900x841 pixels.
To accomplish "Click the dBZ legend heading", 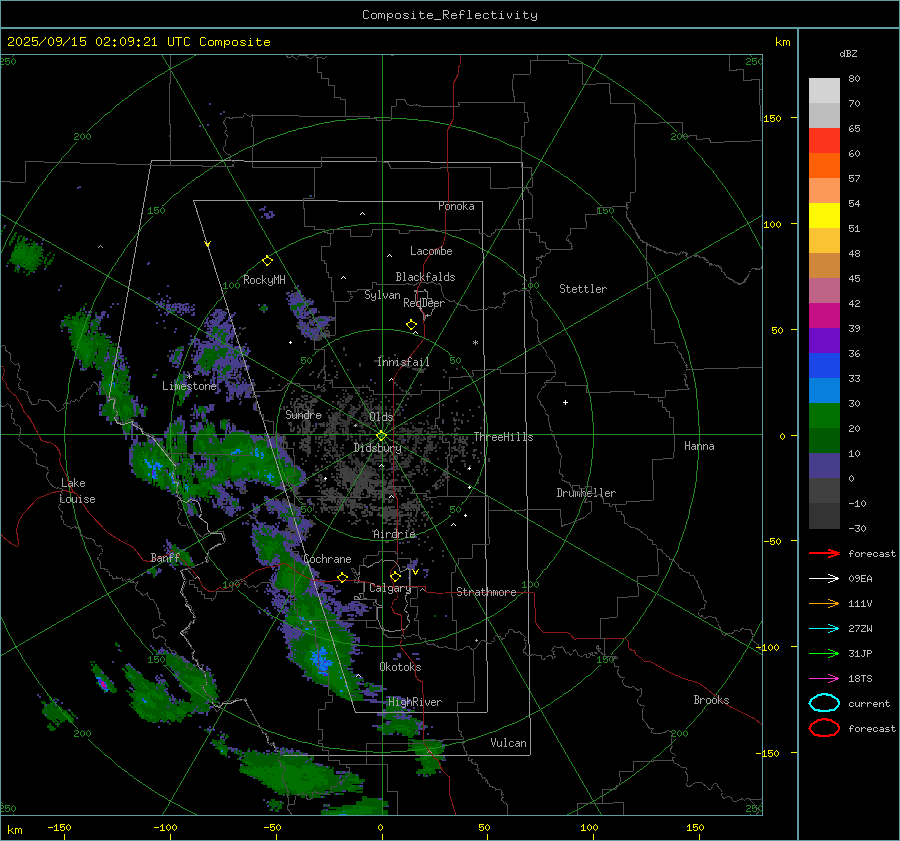I will click(x=848, y=53).
